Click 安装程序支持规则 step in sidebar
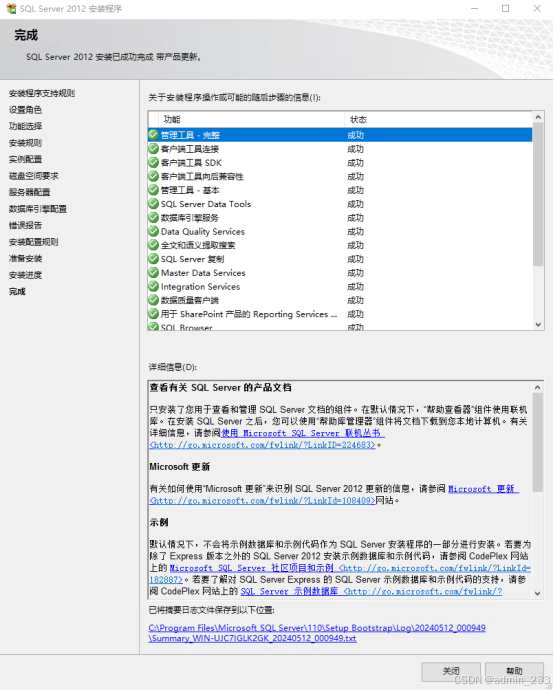 (42, 93)
